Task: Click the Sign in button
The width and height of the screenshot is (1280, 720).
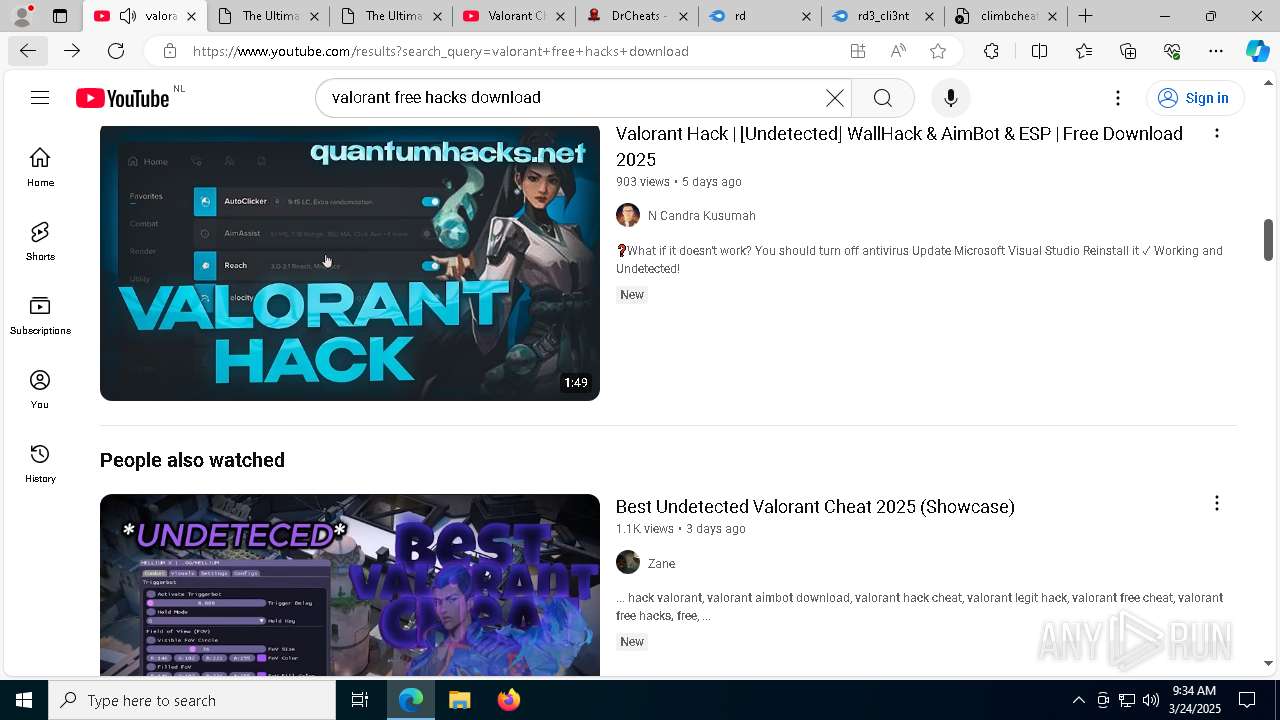Action: [x=1194, y=97]
